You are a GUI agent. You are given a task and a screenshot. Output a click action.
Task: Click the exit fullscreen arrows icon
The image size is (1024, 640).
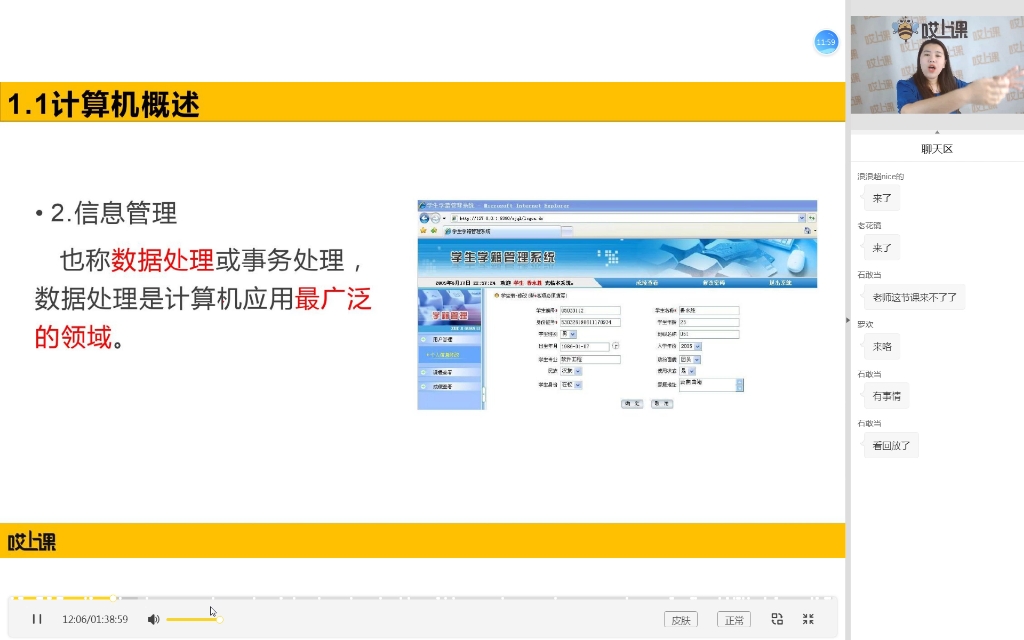(808, 619)
